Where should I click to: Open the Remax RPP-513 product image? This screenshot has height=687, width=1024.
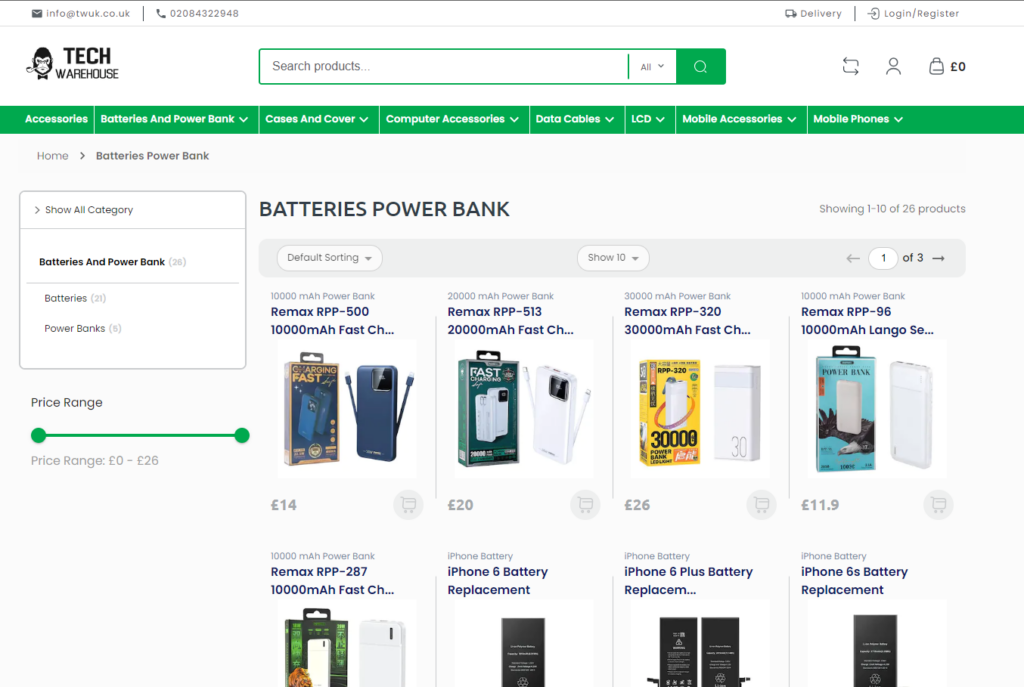click(x=524, y=409)
